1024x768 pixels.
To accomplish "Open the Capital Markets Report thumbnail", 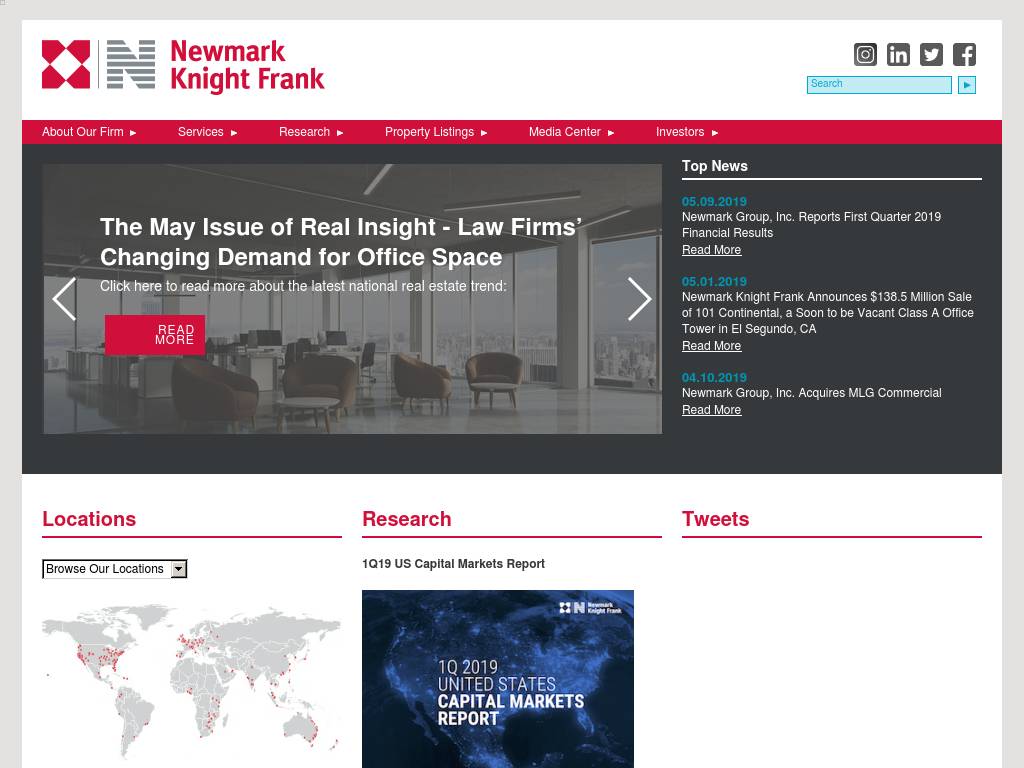I will point(497,678).
